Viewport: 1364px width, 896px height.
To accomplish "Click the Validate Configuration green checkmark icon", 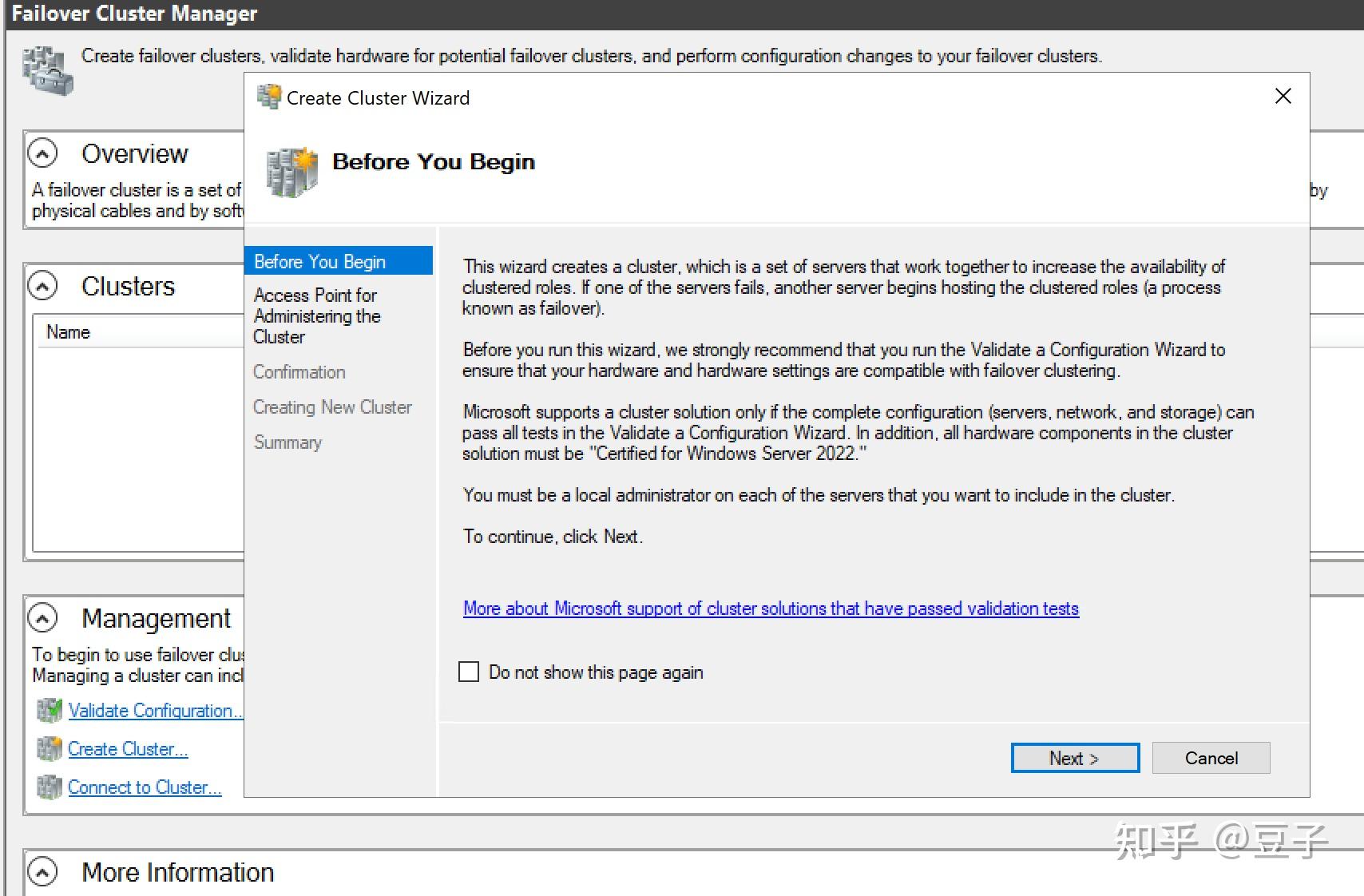I will (49, 710).
